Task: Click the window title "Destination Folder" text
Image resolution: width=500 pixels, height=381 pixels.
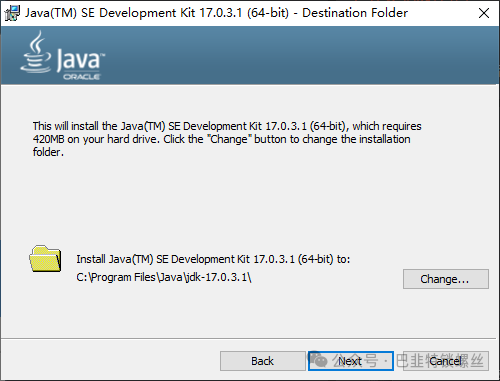Action: [x=355, y=13]
